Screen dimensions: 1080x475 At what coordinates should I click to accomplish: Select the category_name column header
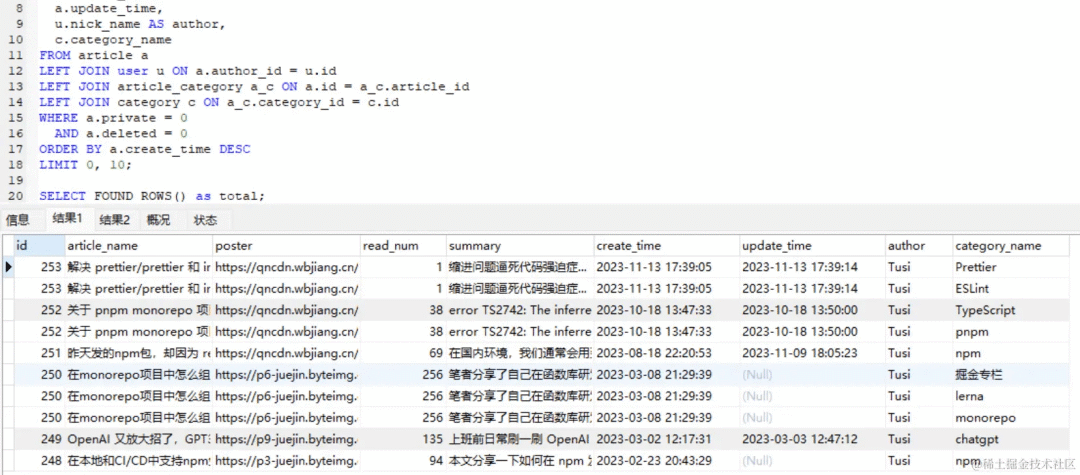[1010, 246]
